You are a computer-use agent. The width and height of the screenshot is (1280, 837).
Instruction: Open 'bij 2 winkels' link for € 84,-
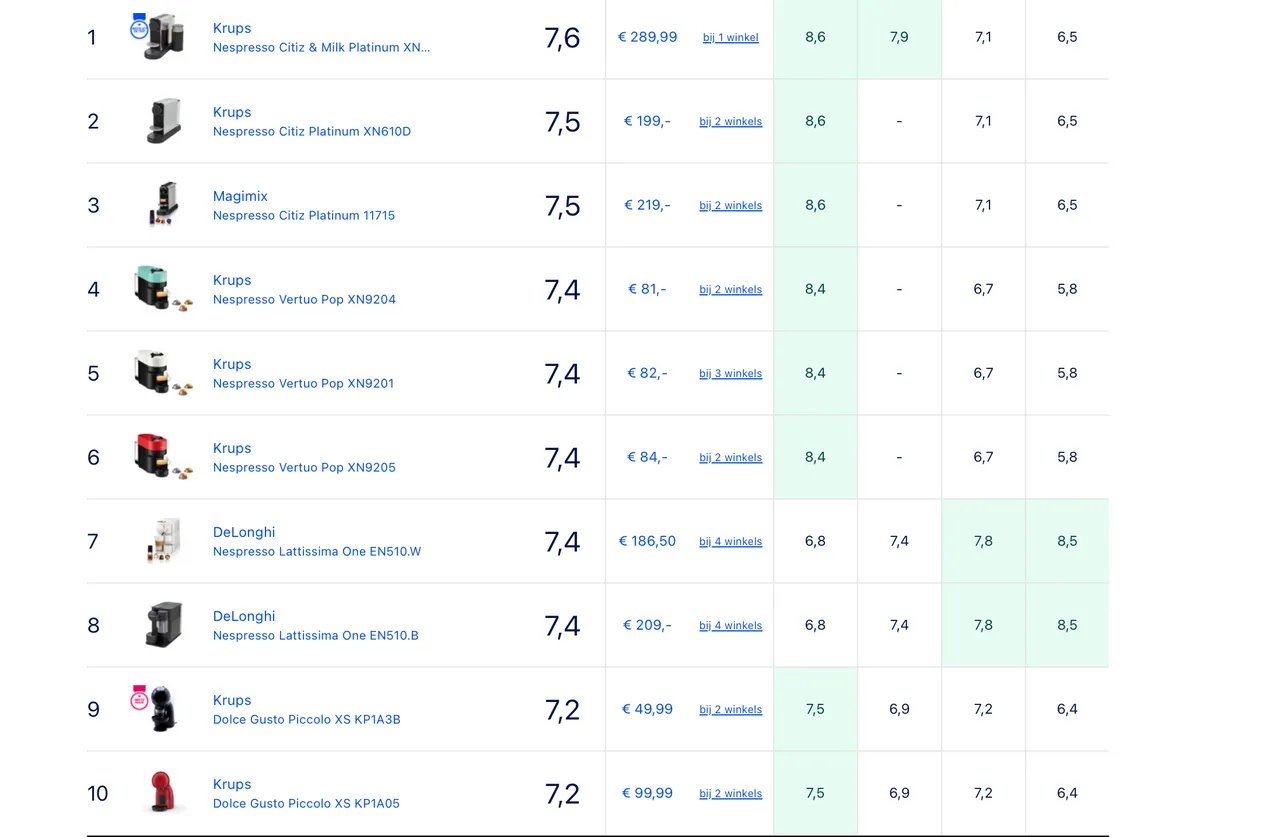pos(731,458)
